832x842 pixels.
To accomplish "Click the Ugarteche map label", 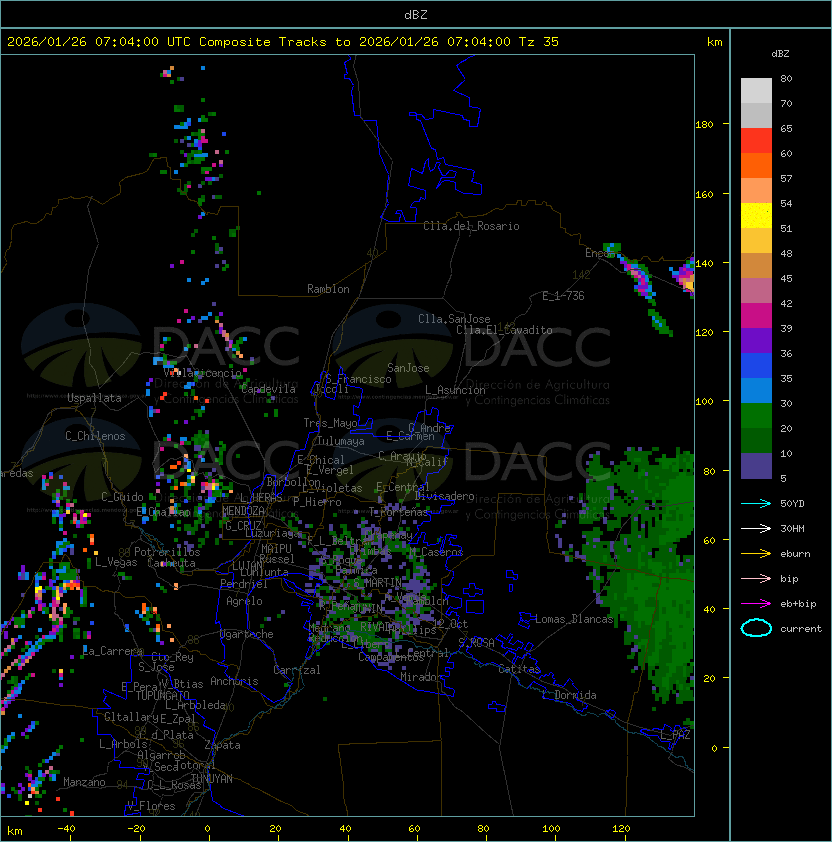I will (246, 634).
